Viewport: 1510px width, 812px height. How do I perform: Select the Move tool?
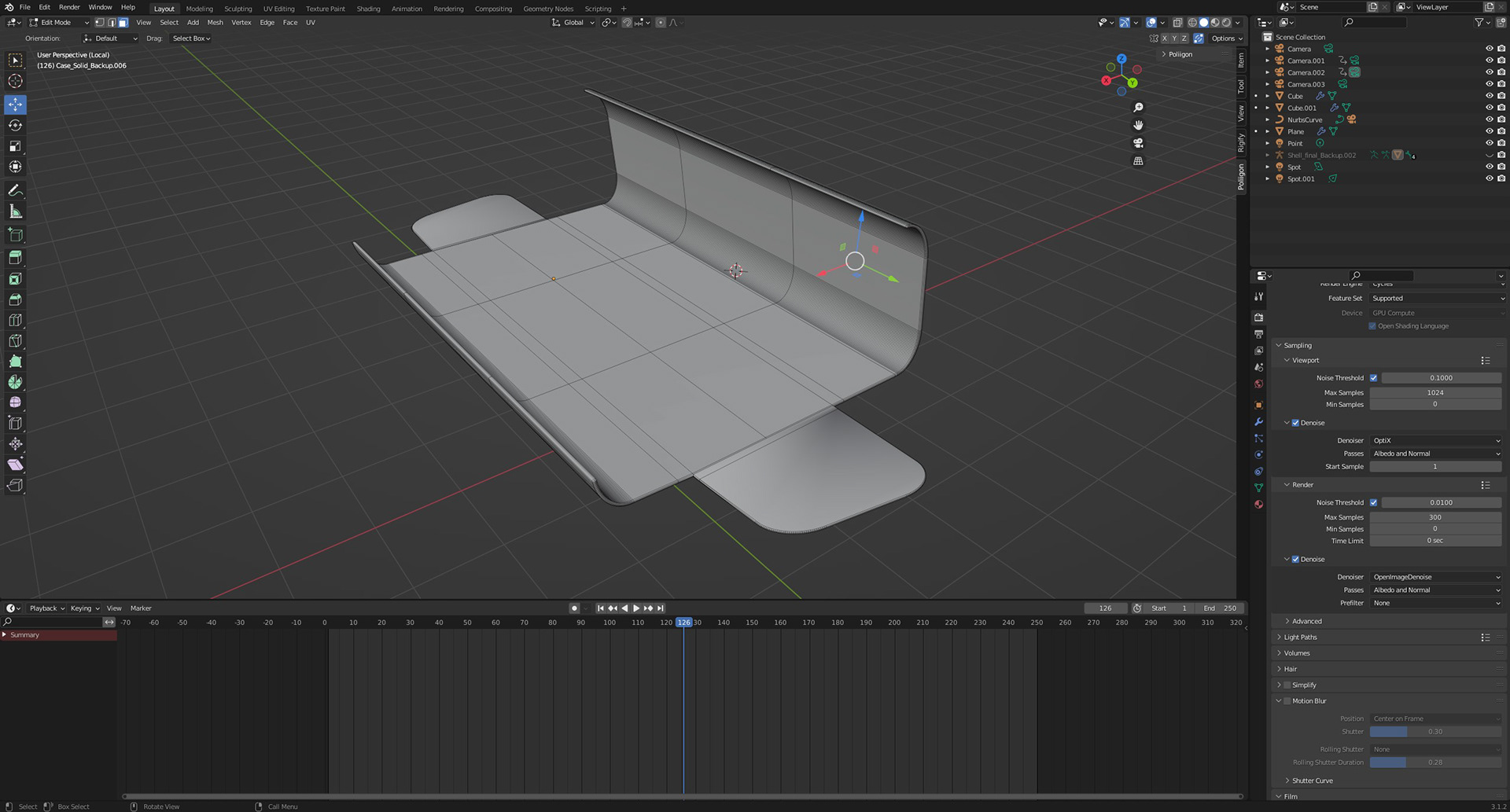[15, 105]
